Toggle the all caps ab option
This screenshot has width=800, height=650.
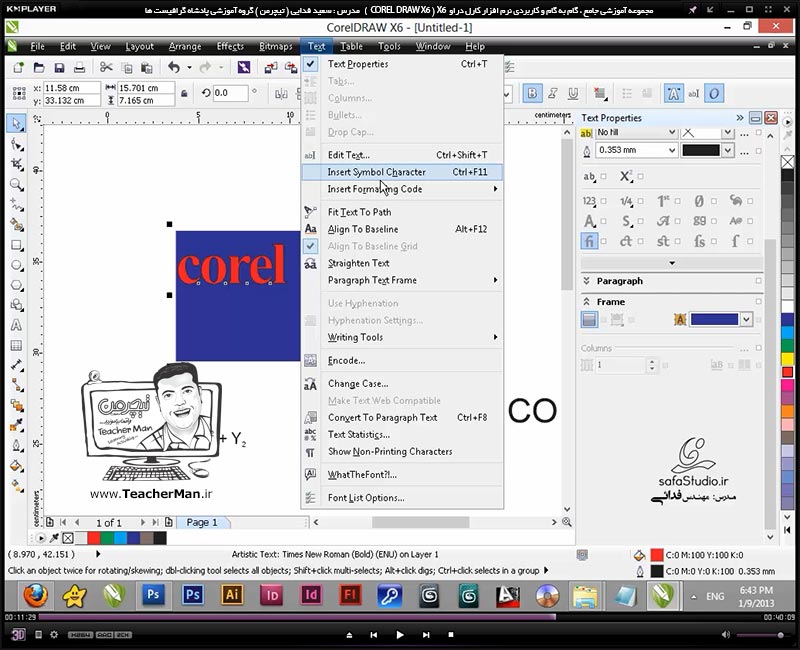(589, 177)
